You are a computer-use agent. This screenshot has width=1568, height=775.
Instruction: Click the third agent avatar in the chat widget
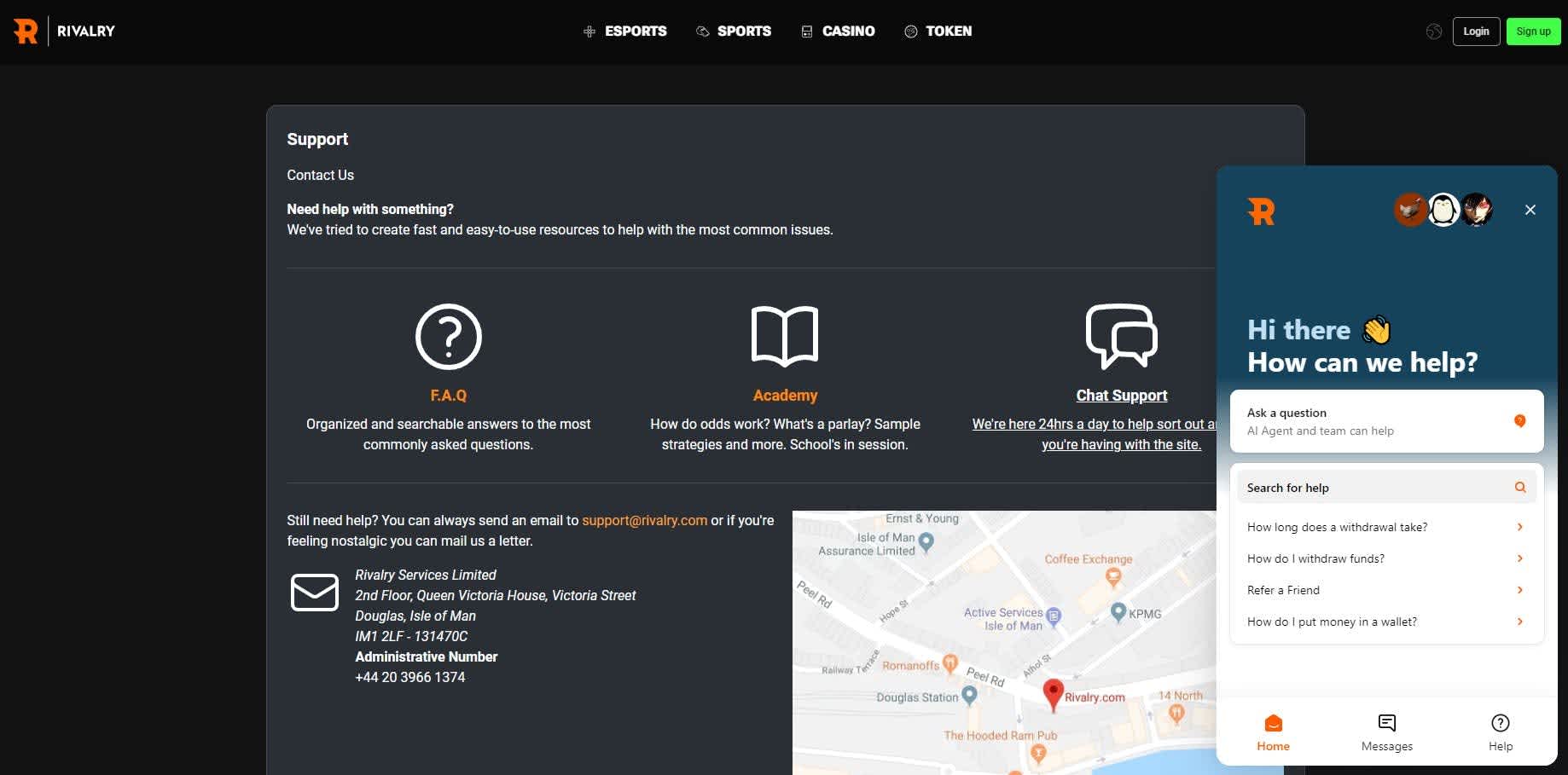pos(1477,210)
